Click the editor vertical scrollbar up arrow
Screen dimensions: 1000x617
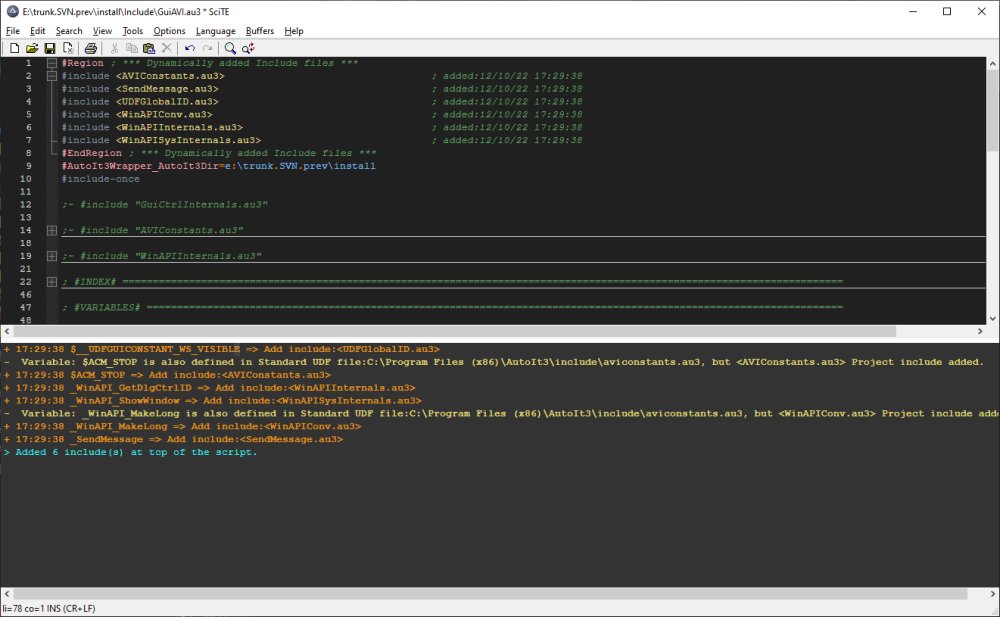992,63
